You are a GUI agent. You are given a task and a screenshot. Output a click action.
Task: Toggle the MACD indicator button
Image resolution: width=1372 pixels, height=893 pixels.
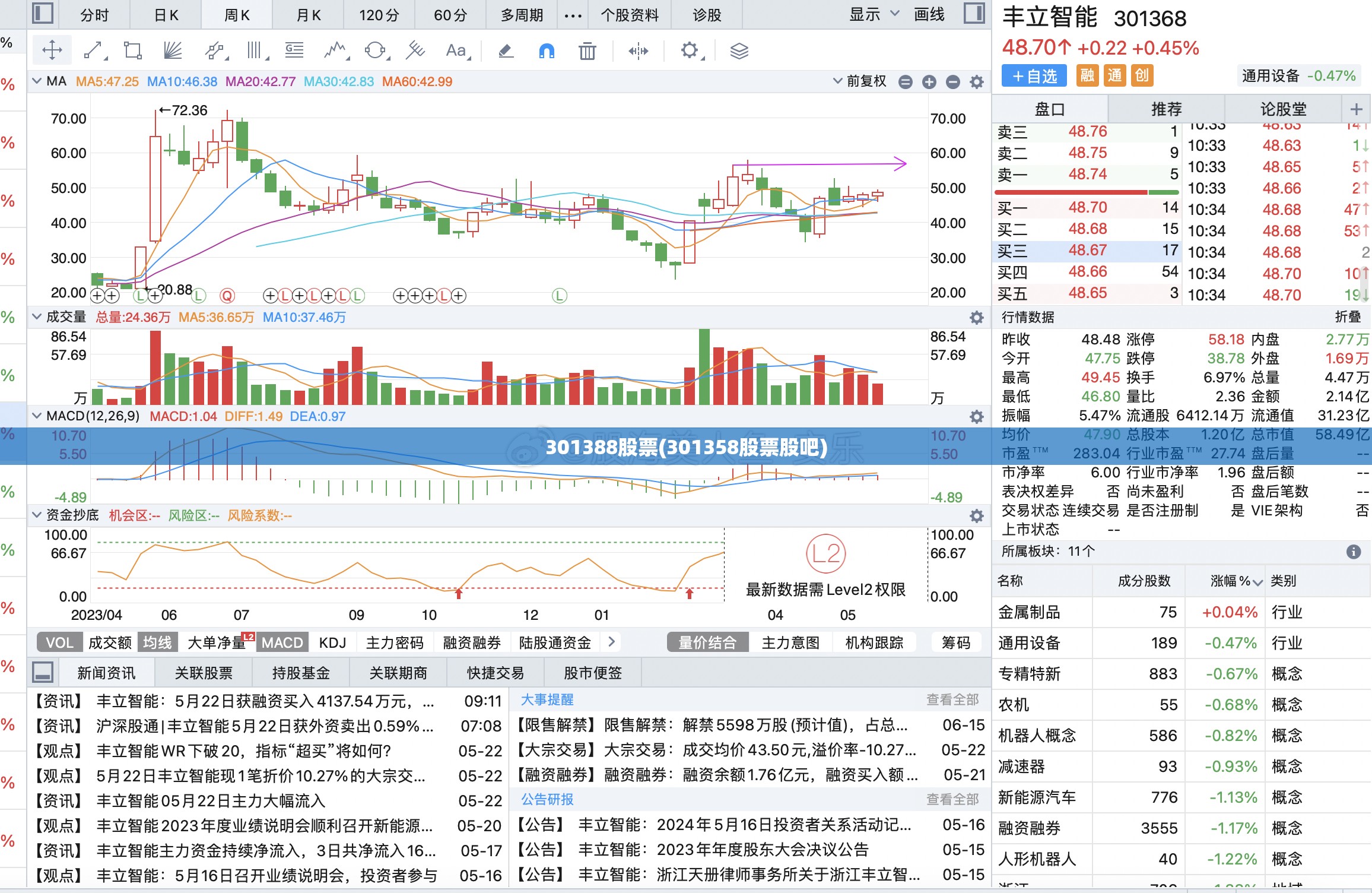click(x=282, y=642)
